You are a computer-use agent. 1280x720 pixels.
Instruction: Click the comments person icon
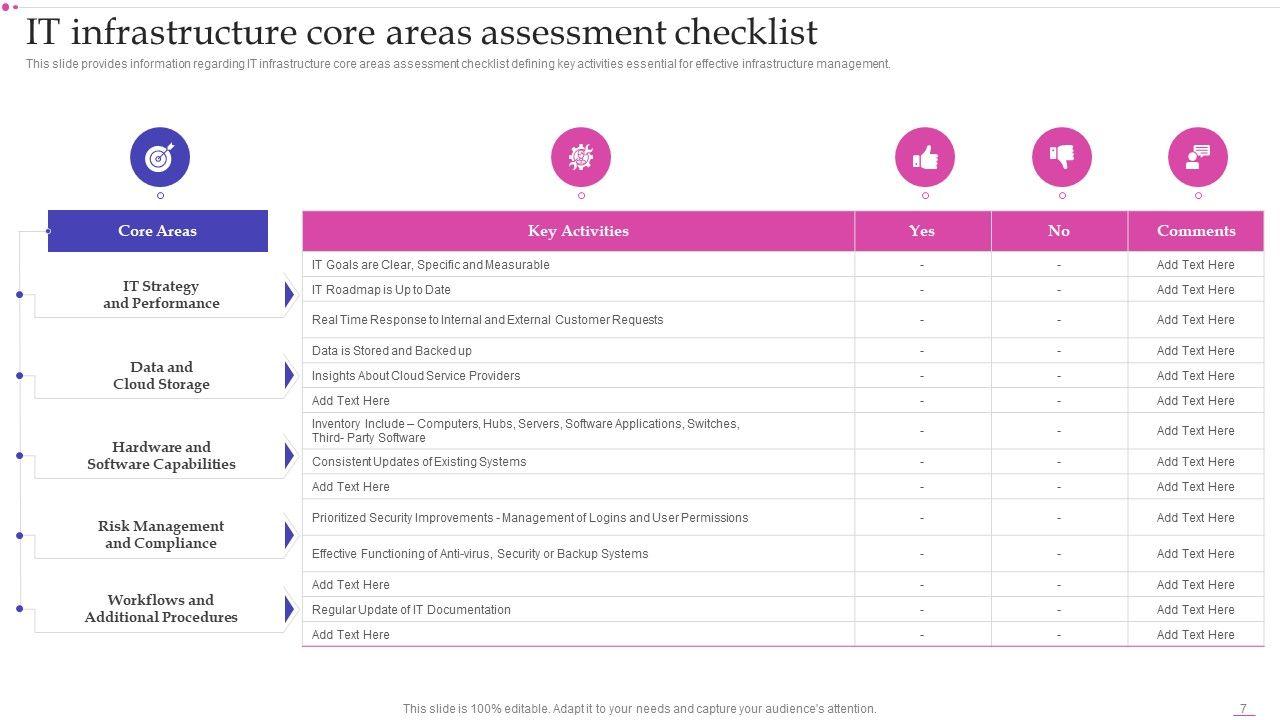point(1198,157)
